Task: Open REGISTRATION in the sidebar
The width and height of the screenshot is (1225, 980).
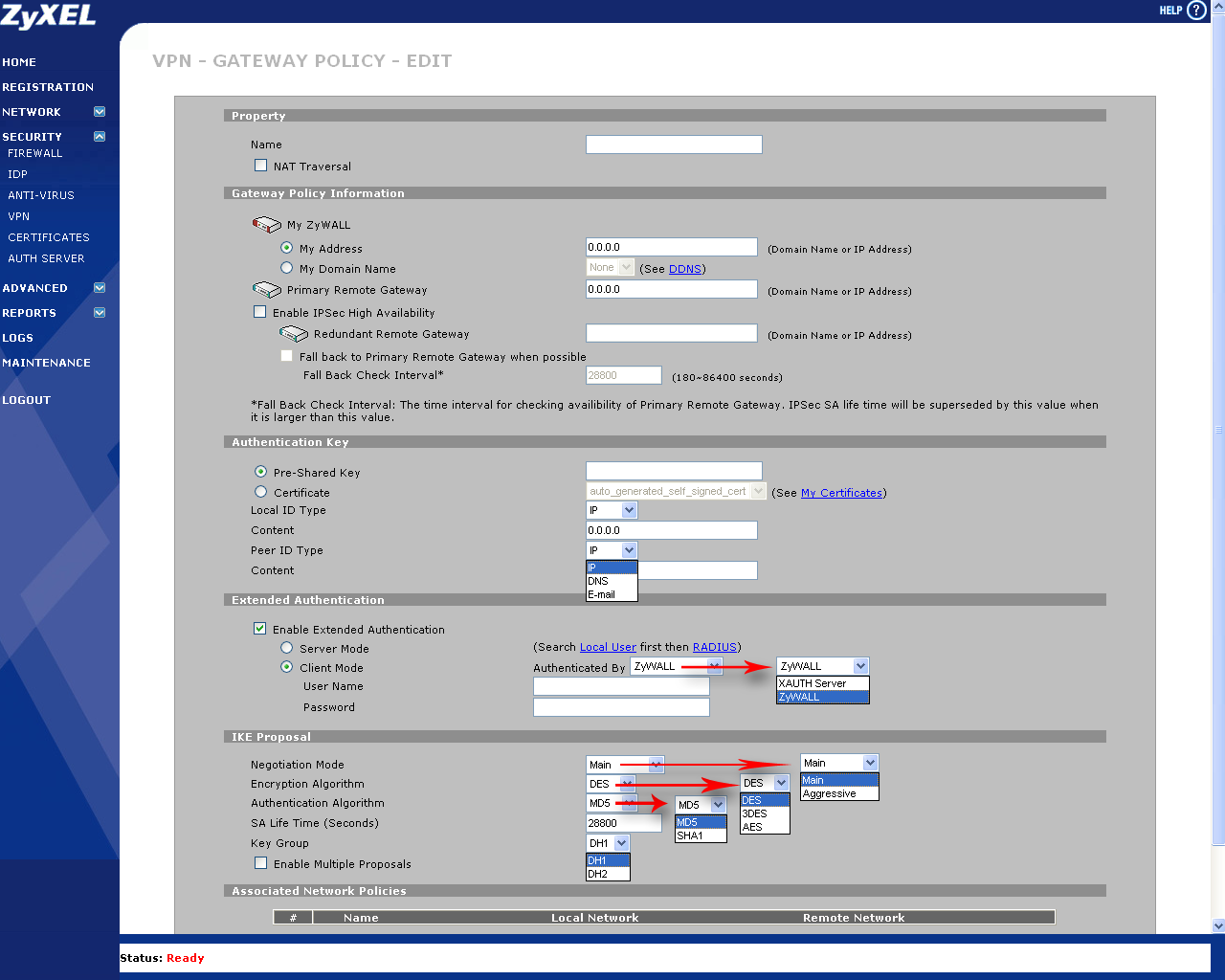Action: [x=48, y=87]
